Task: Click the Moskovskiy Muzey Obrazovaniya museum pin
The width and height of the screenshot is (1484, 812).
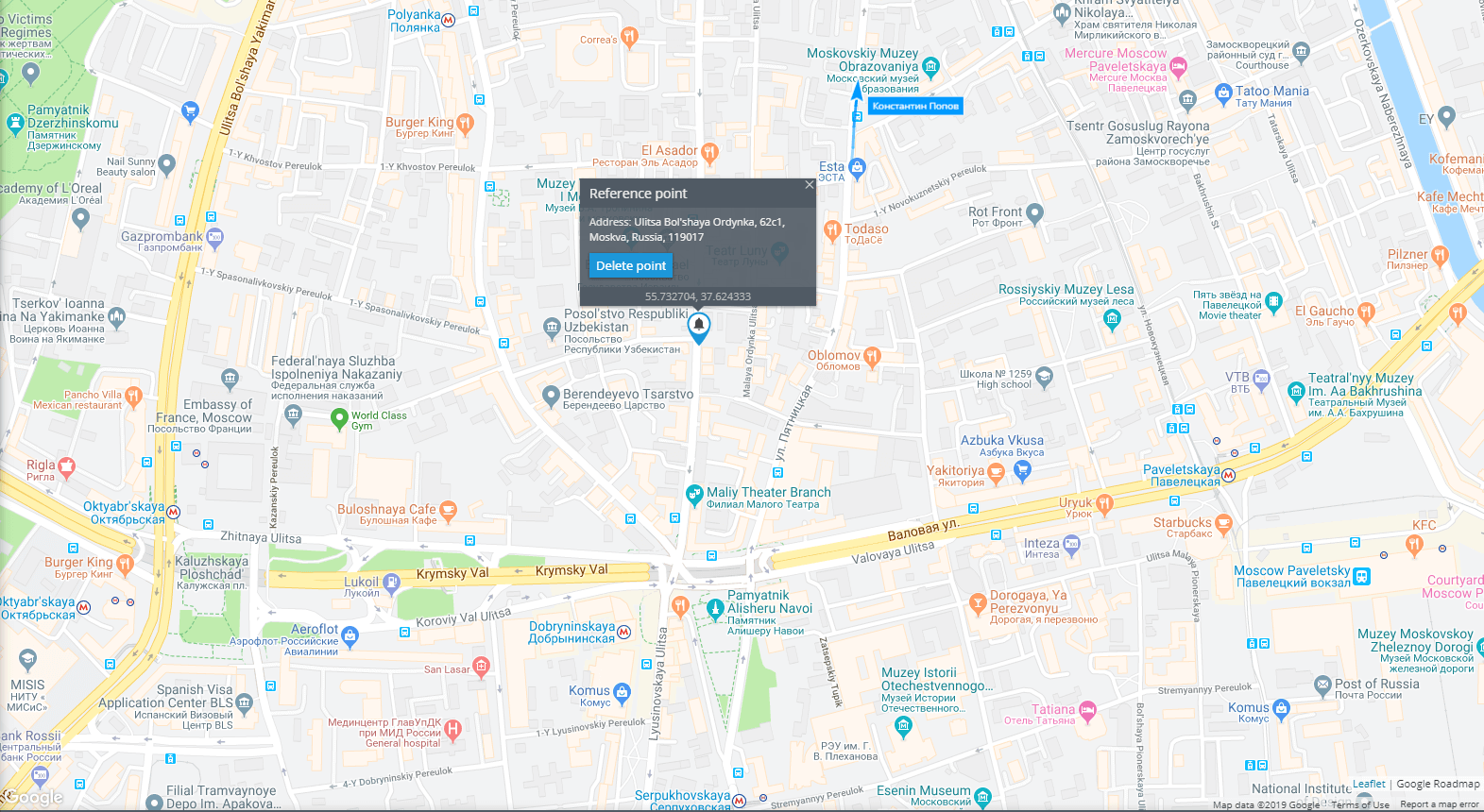Action: pyautogui.click(x=930, y=67)
